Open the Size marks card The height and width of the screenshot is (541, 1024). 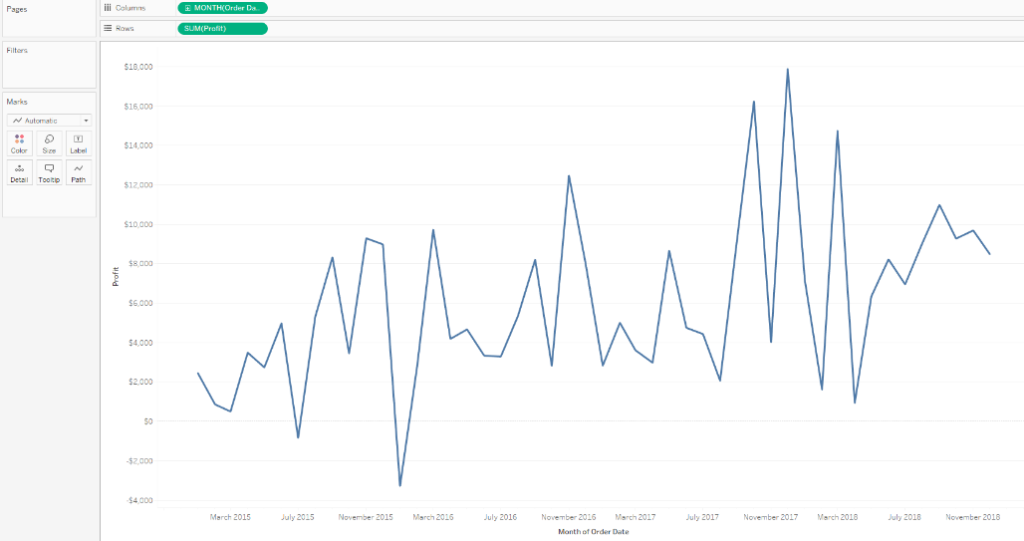pyautogui.click(x=49, y=144)
